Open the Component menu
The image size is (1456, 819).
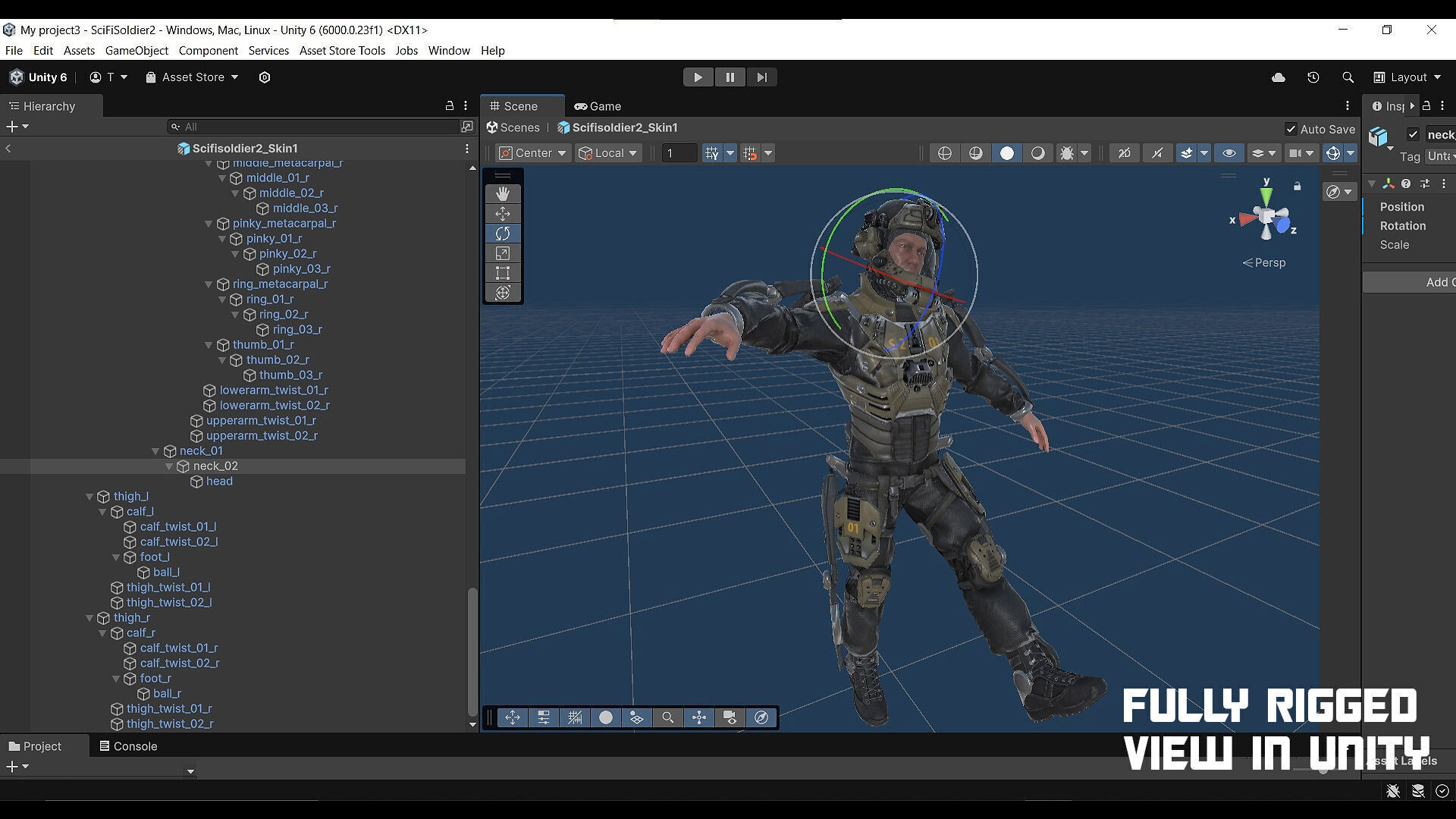pos(209,51)
